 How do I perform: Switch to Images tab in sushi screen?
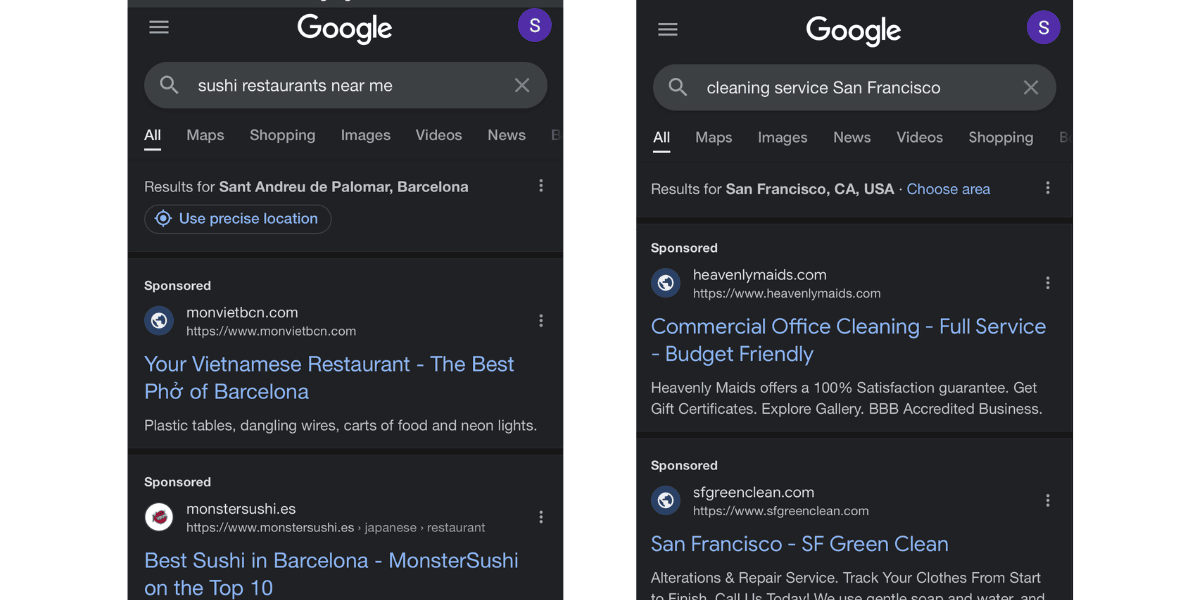coord(365,135)
